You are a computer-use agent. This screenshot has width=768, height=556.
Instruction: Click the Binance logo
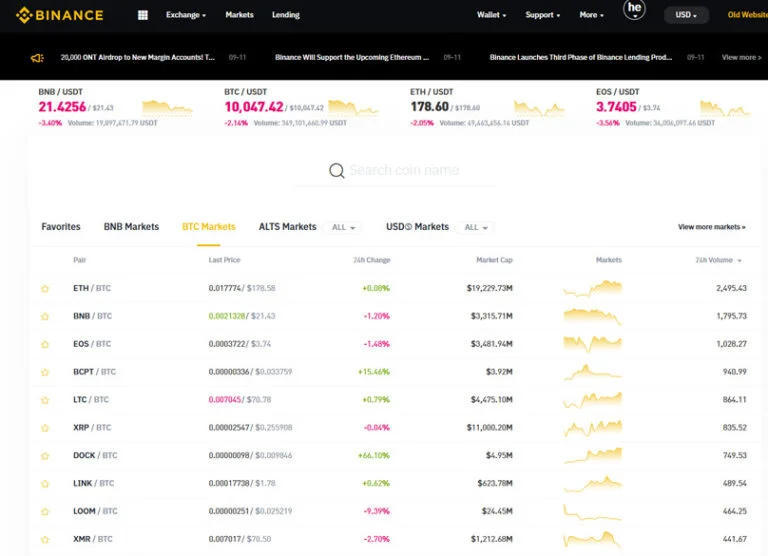click(60, 15)
